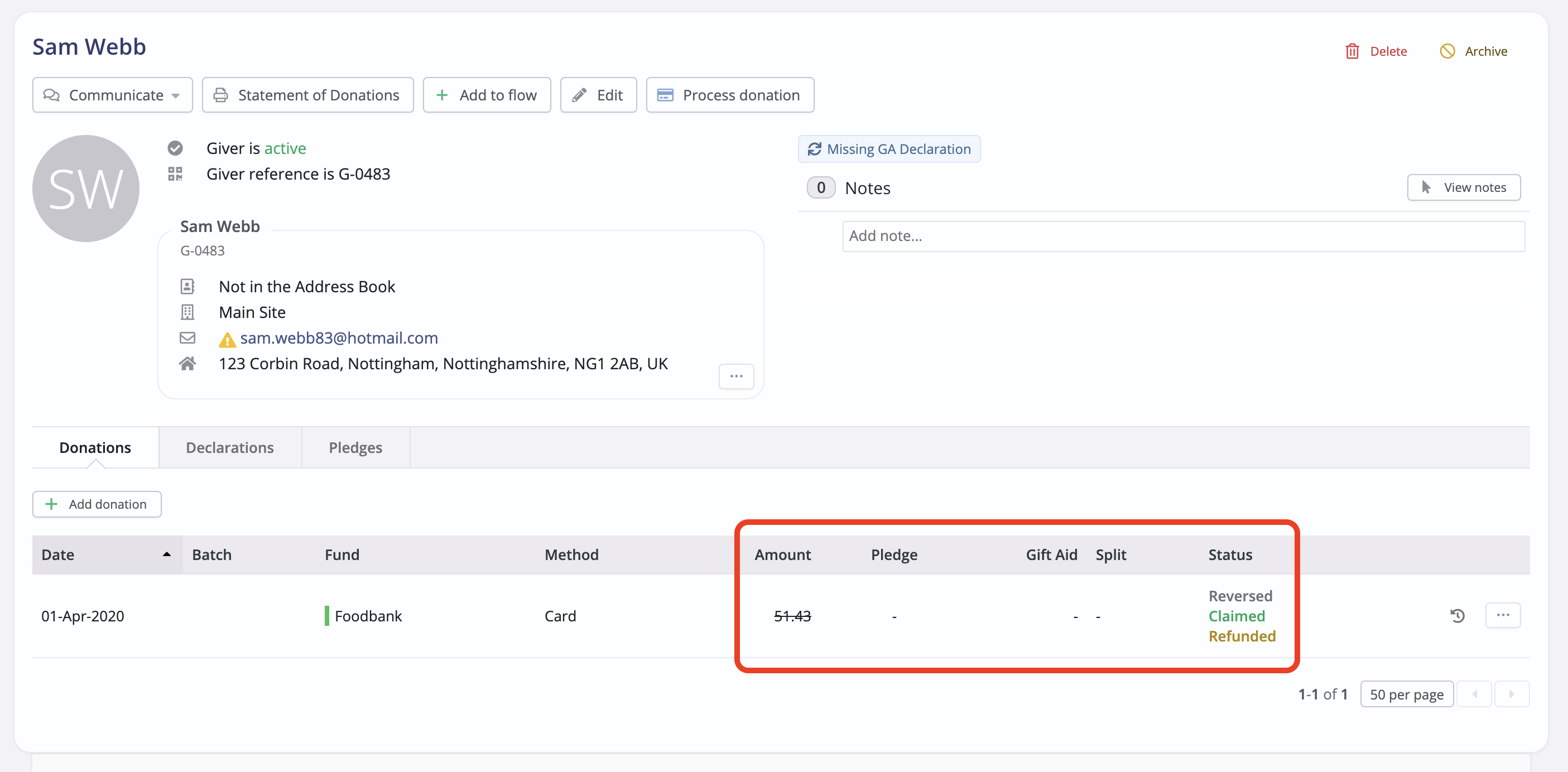Open sam.webb83@hotmail.com email link
Screen dimensions: 1568x772
[339, 337]
